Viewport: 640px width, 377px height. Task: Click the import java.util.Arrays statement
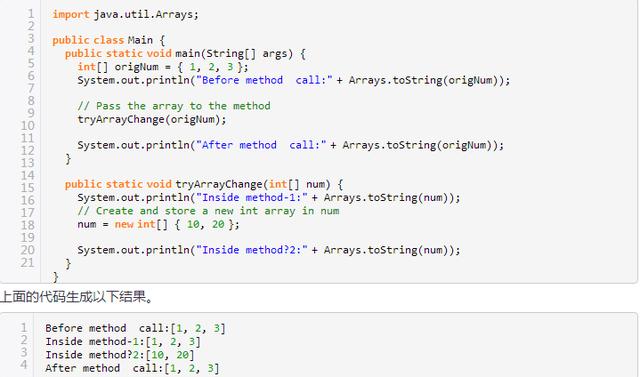(x=125, y=15)
